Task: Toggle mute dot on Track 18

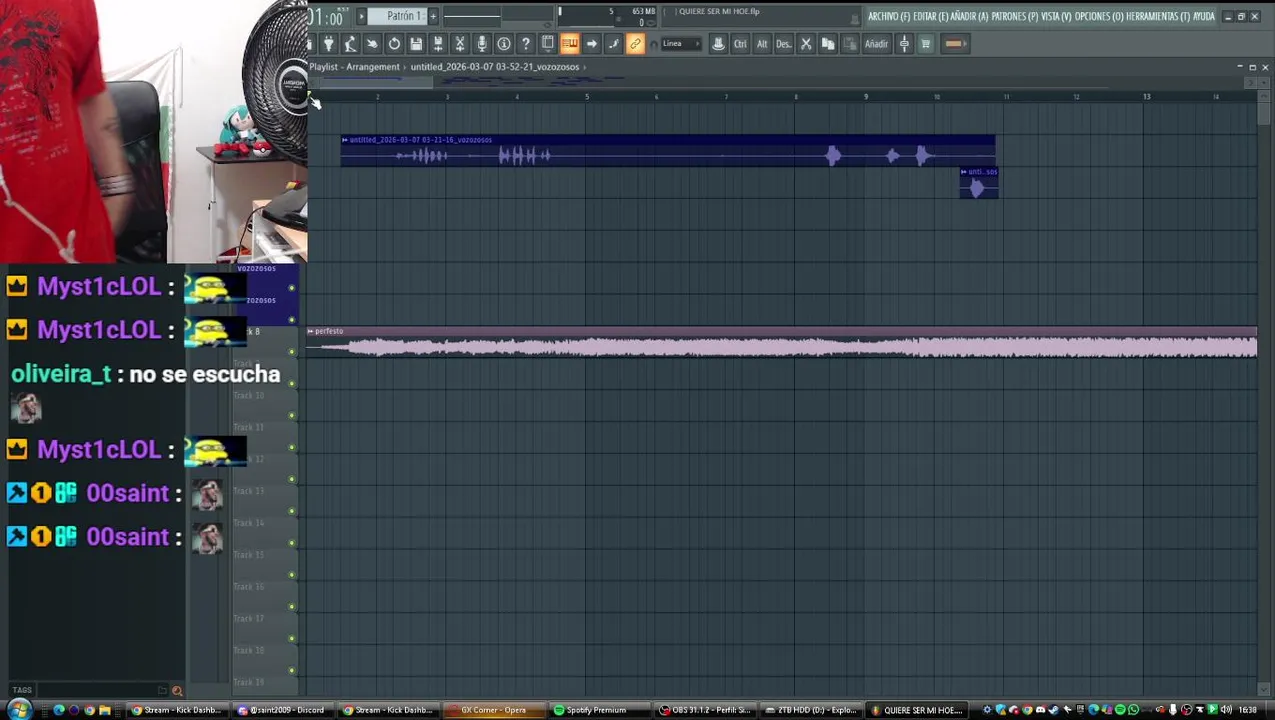Action: coord(292,671)
